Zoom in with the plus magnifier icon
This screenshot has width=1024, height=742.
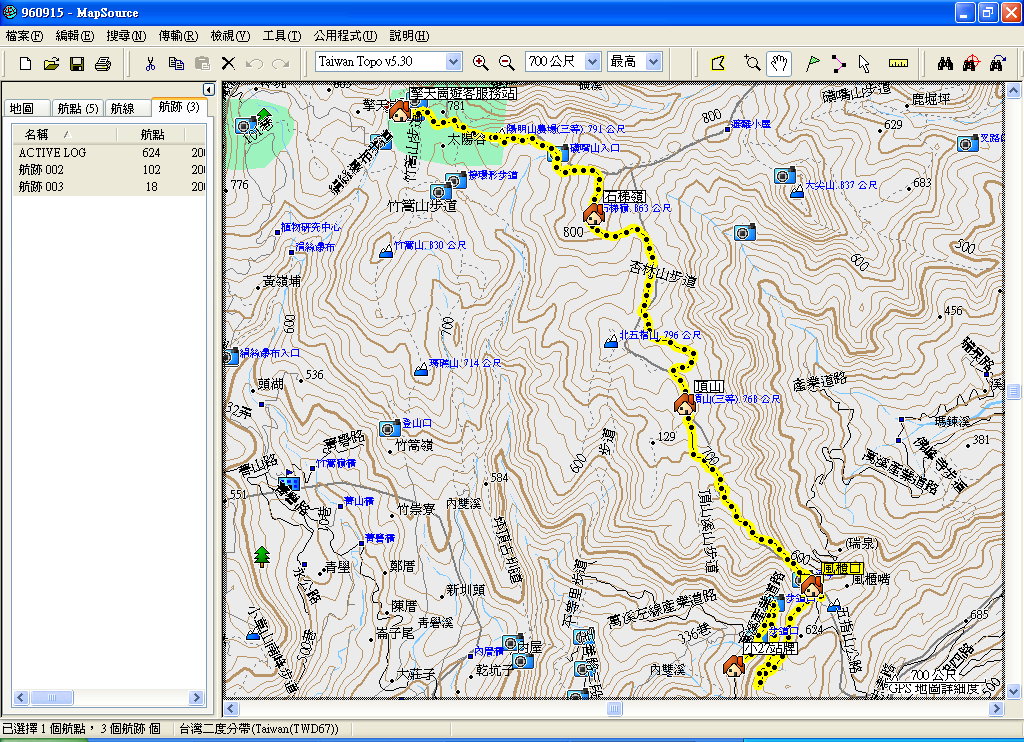(x=481, y=63)
